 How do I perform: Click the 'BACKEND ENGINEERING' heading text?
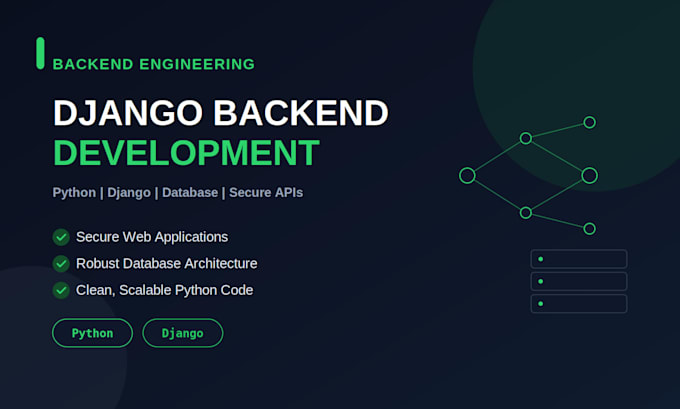(154, 64)
